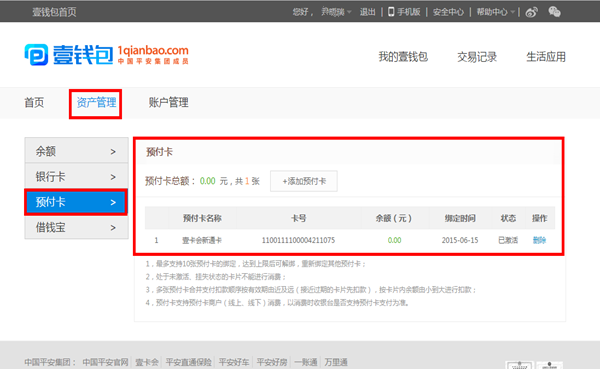Click 退出 to log out

click(367, 12)
